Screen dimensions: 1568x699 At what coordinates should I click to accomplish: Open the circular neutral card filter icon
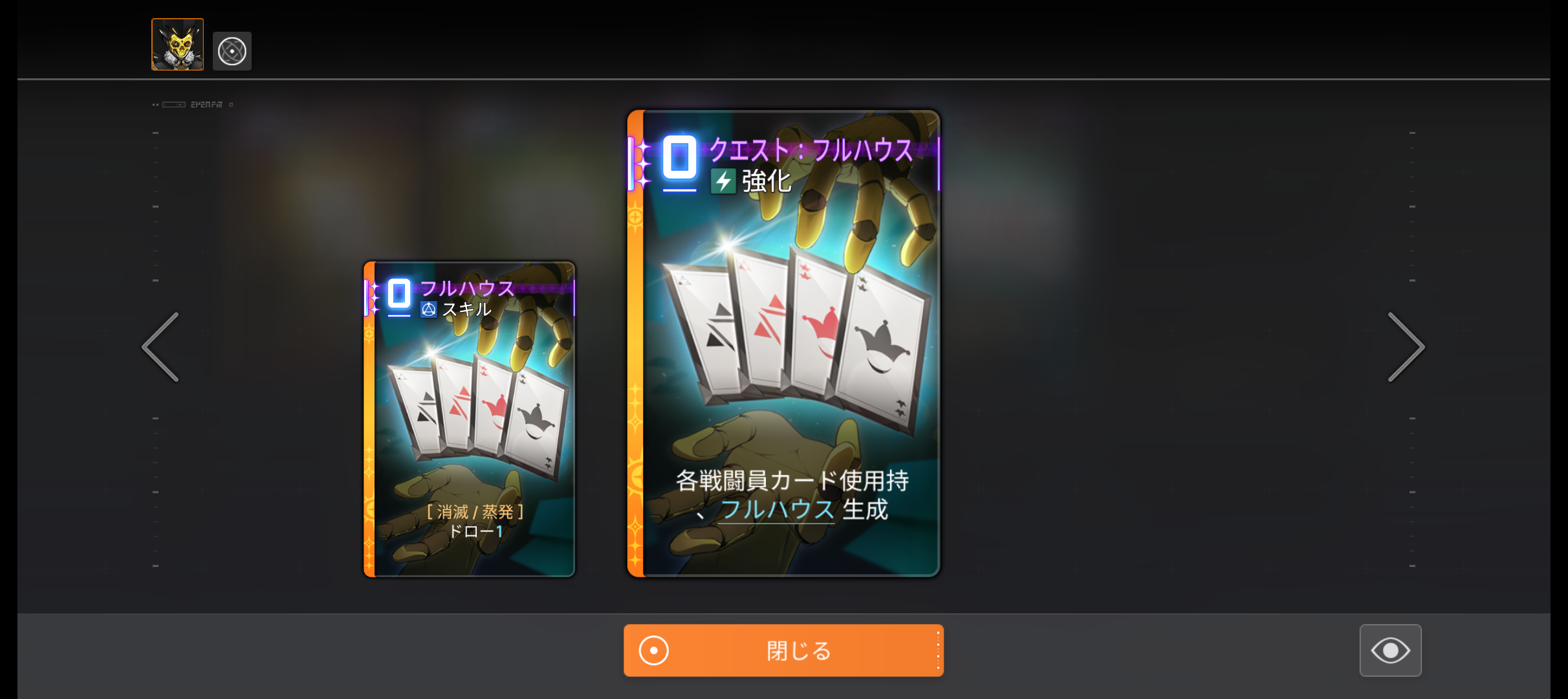(232, 51)
